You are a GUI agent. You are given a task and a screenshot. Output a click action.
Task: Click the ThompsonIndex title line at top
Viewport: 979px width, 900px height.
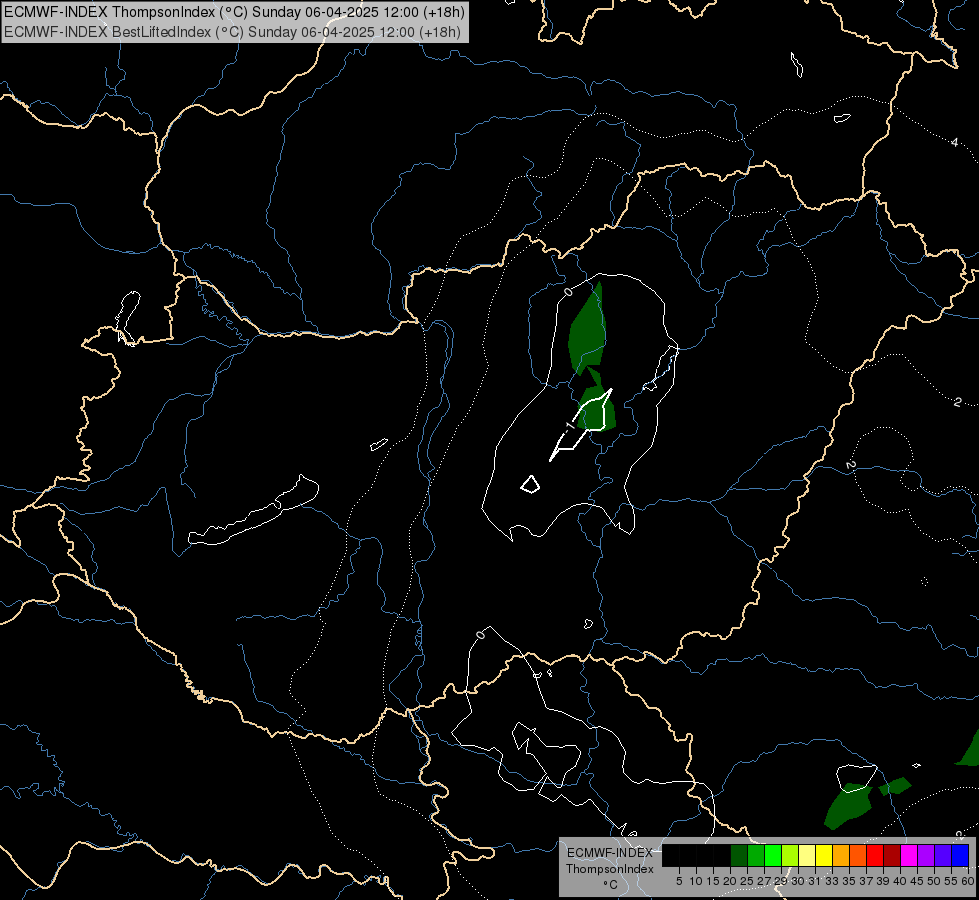pyautogui.click(x=234, y=12)
